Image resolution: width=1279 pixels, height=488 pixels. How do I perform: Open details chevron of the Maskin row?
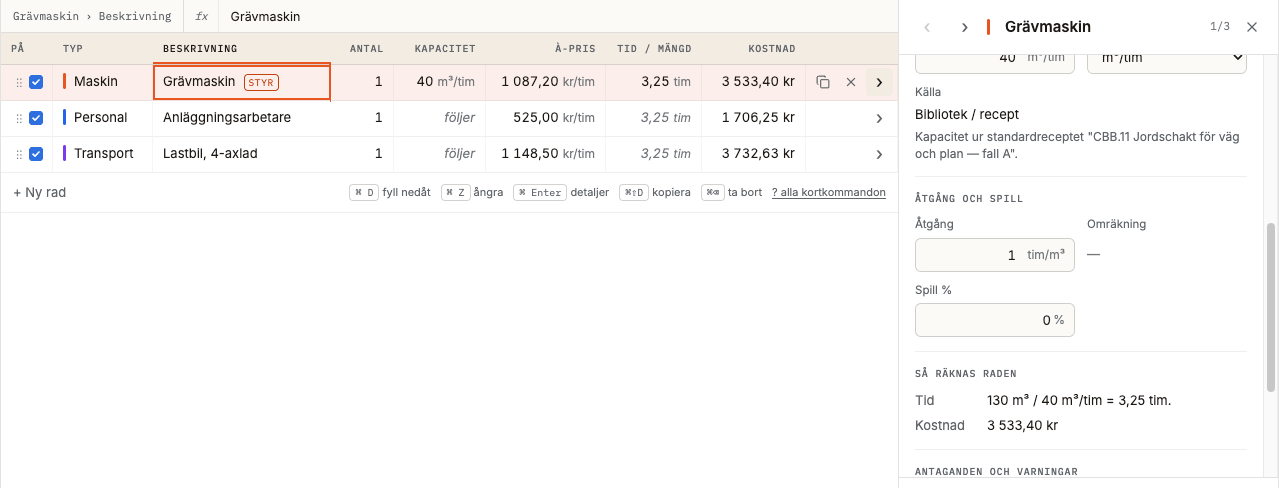click(x=879, y=82)
